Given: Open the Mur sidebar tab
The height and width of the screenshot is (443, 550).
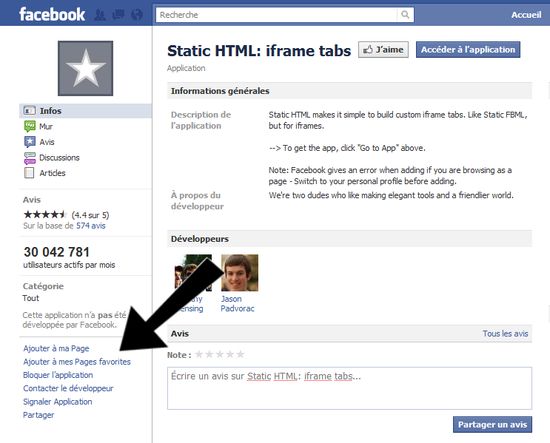Looking at the screenshot, I should coord(46,126).
